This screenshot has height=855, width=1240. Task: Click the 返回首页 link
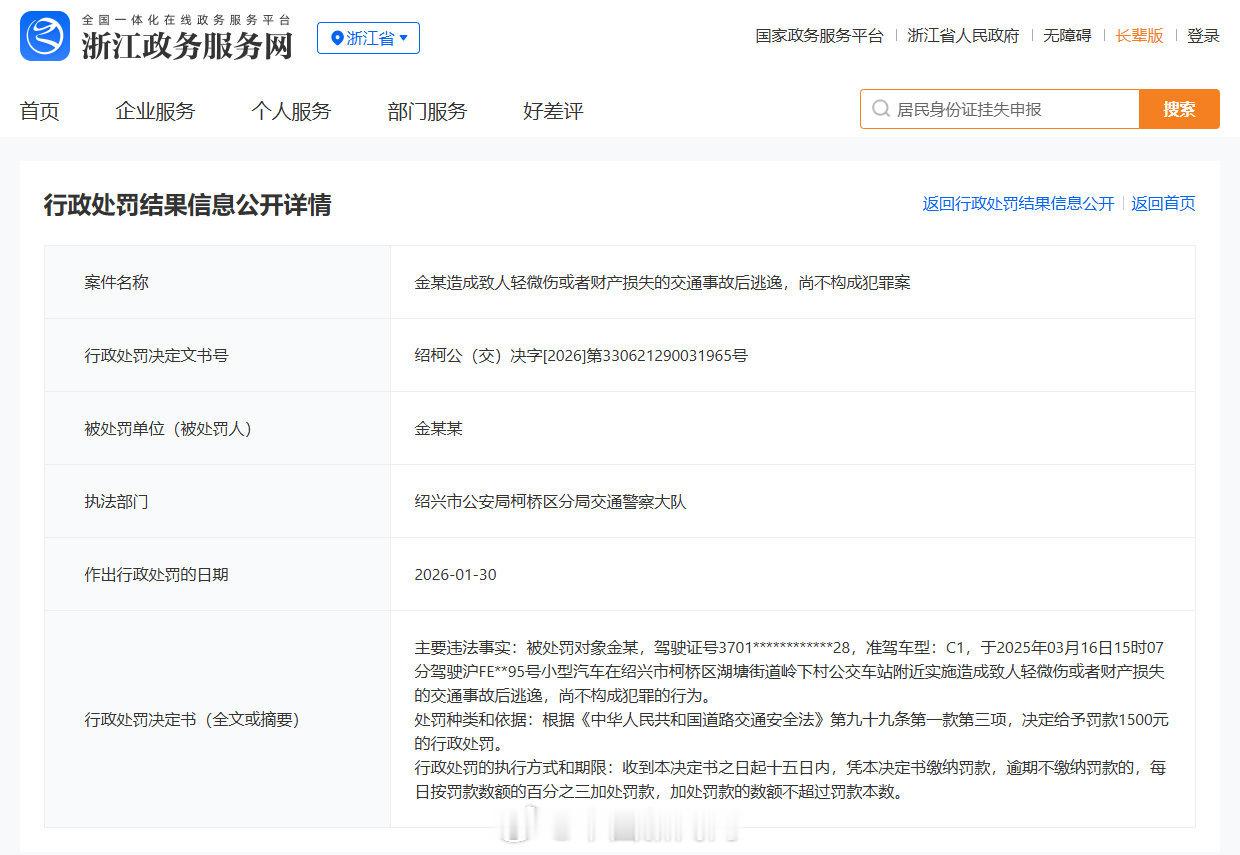[x=1162, y=203]
